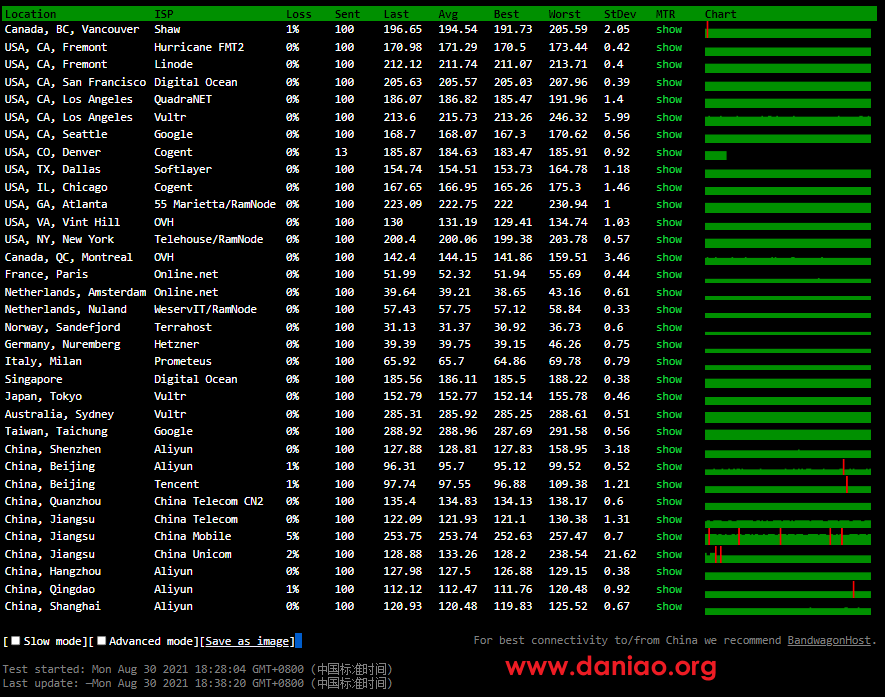Show MTR for Vint Hill OVH
Screen dimensions: 885x697
669,222
